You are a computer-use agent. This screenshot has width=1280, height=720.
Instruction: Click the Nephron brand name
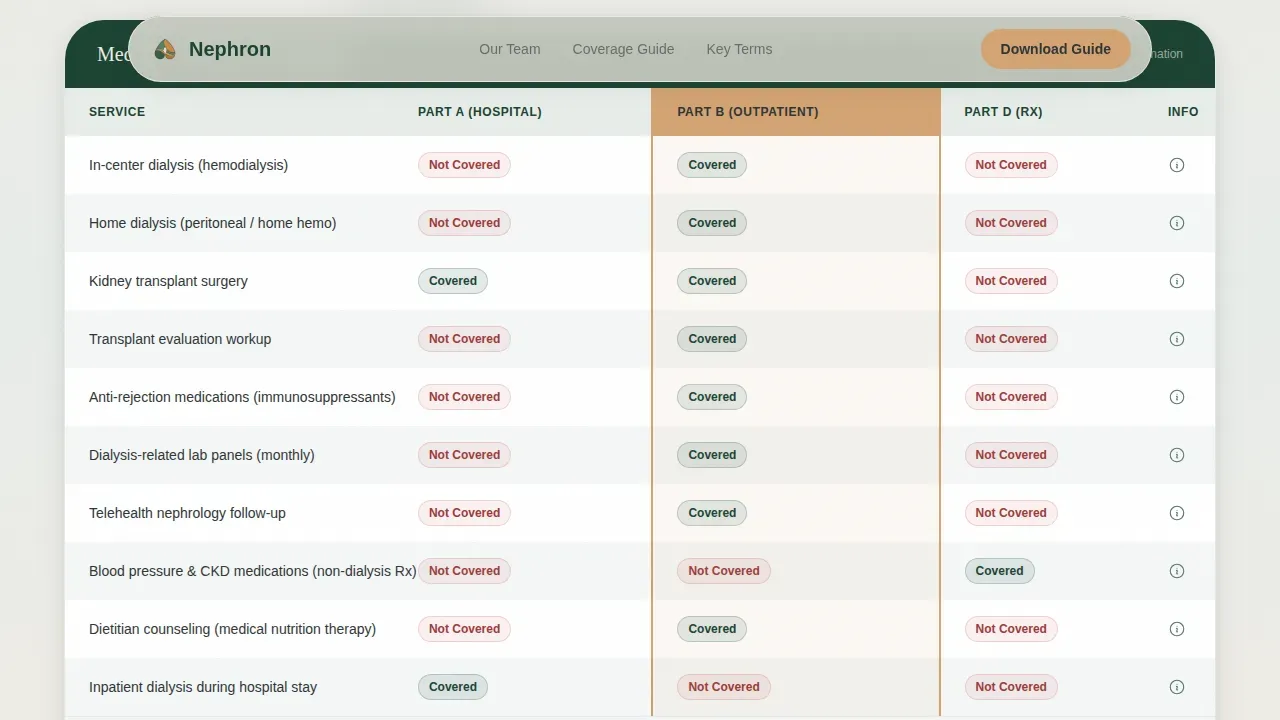(x=230, y=49)
